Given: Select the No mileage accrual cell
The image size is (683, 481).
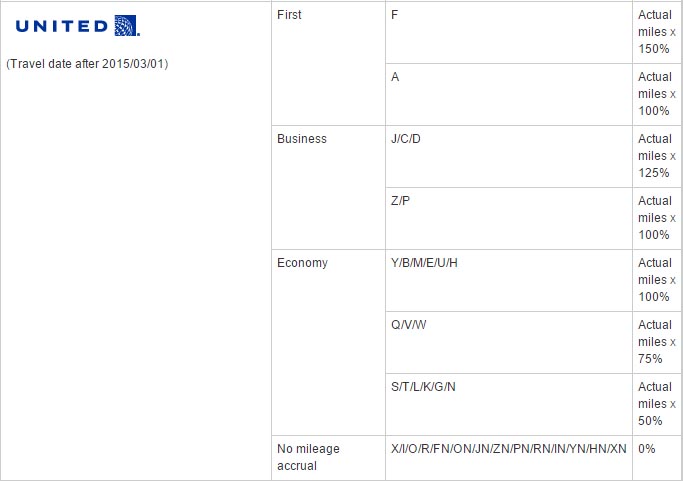Looking at the screenshot, I should tap(328, 457).
